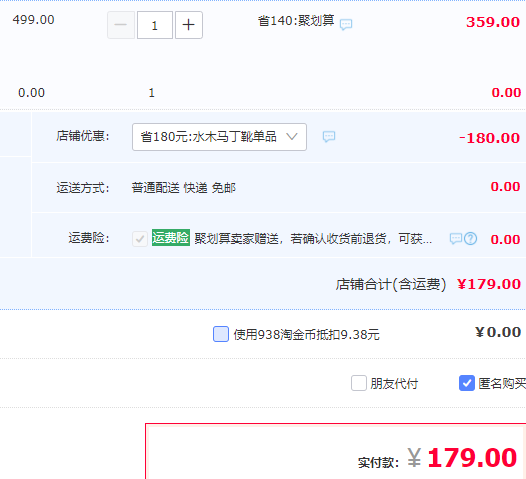The image size is (526, 479).
Task: Click the comment icon in the 运费险 row
Action: [x=456, y=239]
